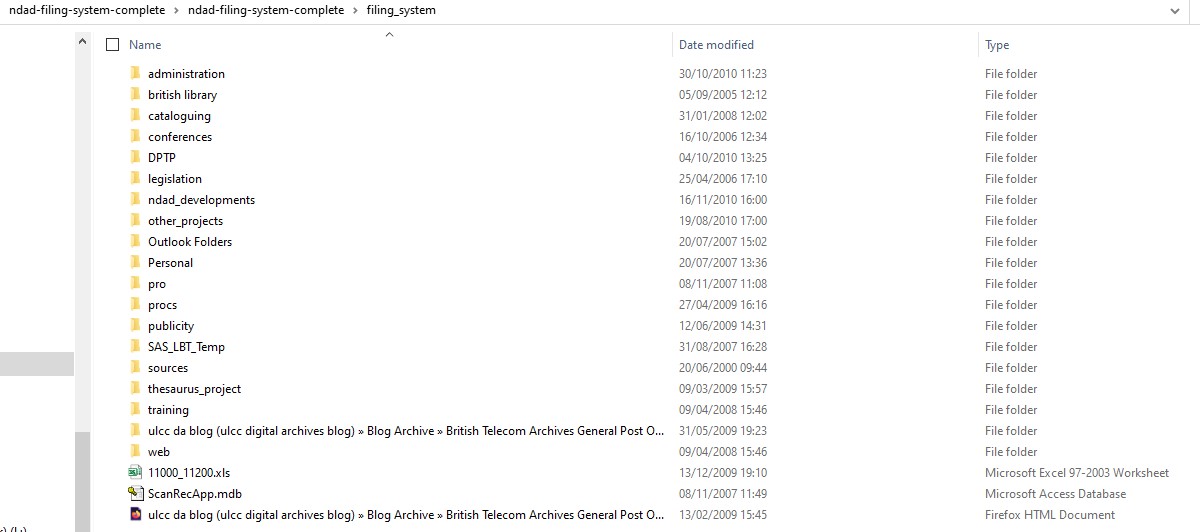Screen dimensions: 1200x532
Task: Click 'Microsoft Access Database' type cell
Action: tap(1055, 493)
